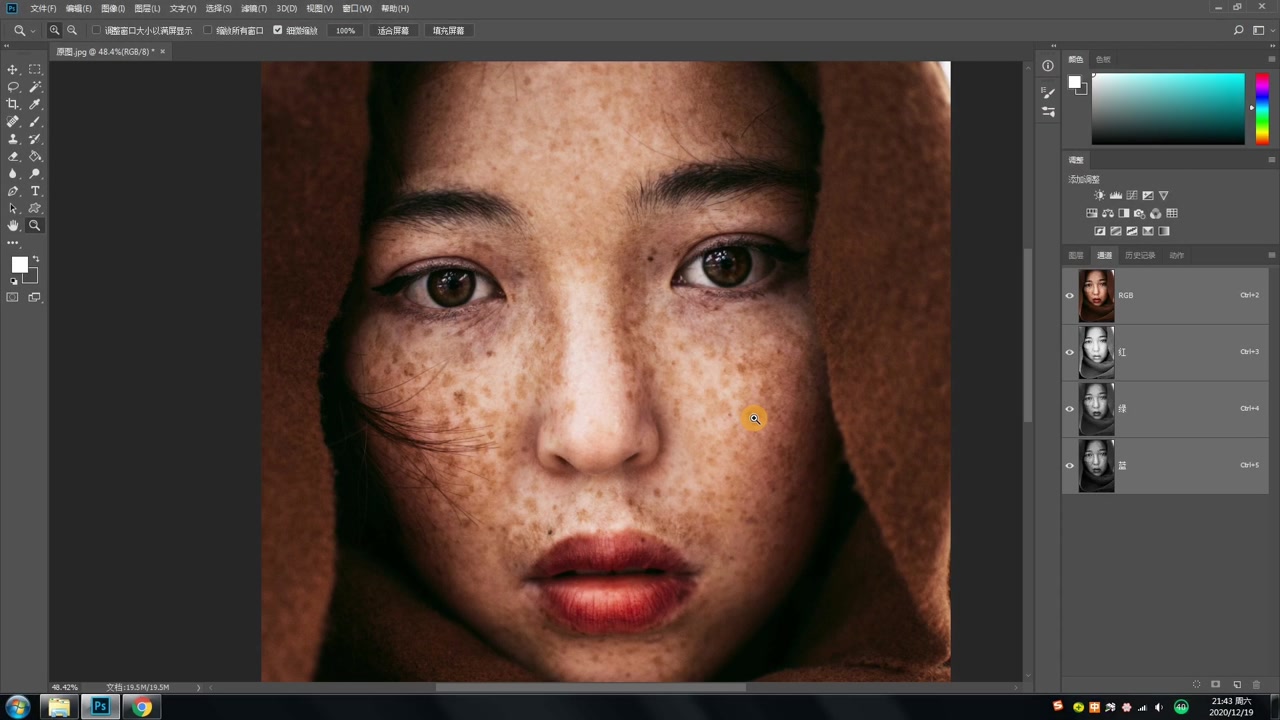Toggle Red channel visibility eye
The width and height of the screenshot is (1280, 720).
pyautogui.click(x=1070, y=352)
